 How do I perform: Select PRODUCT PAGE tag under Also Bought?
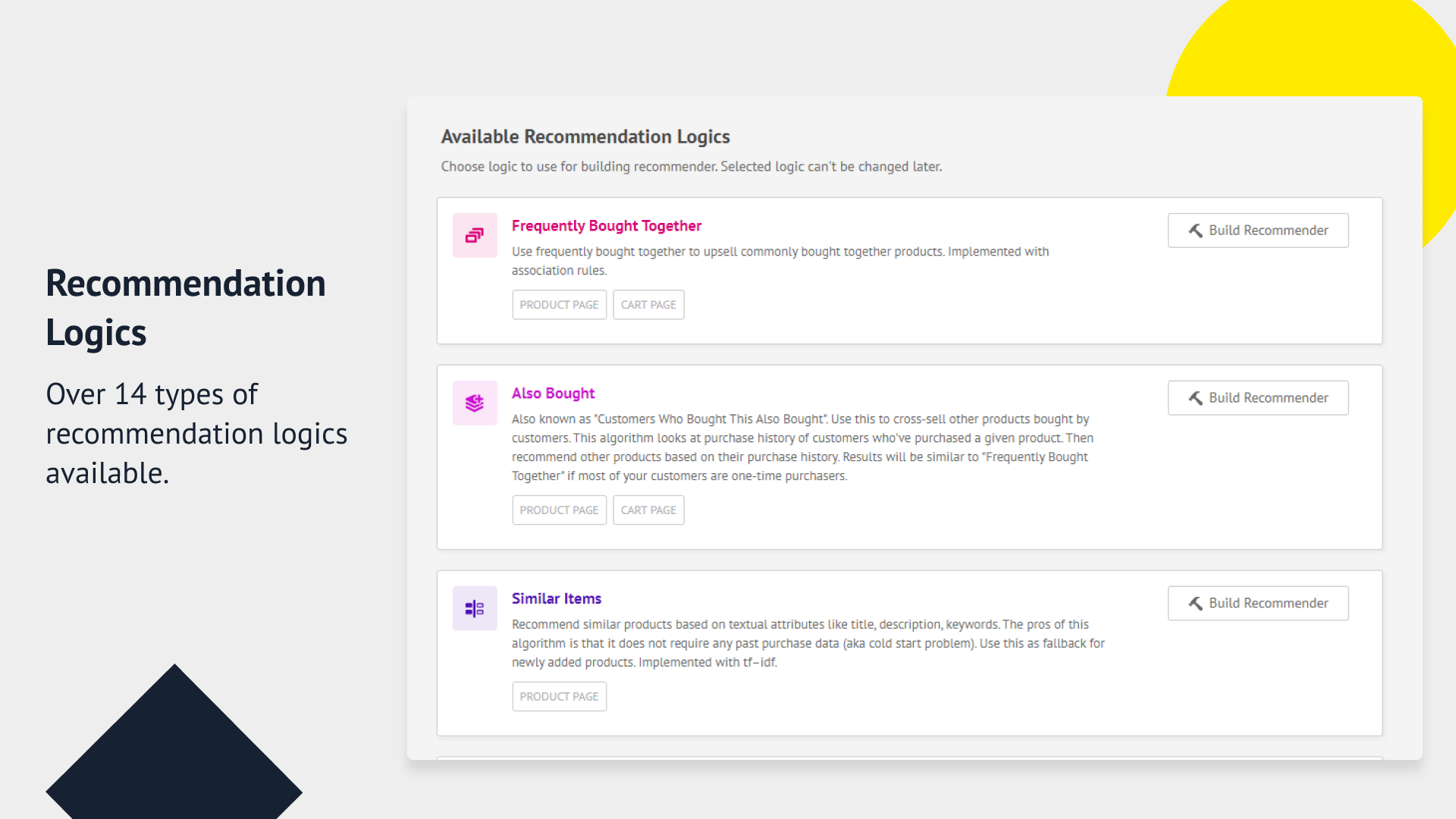point(559,510)
